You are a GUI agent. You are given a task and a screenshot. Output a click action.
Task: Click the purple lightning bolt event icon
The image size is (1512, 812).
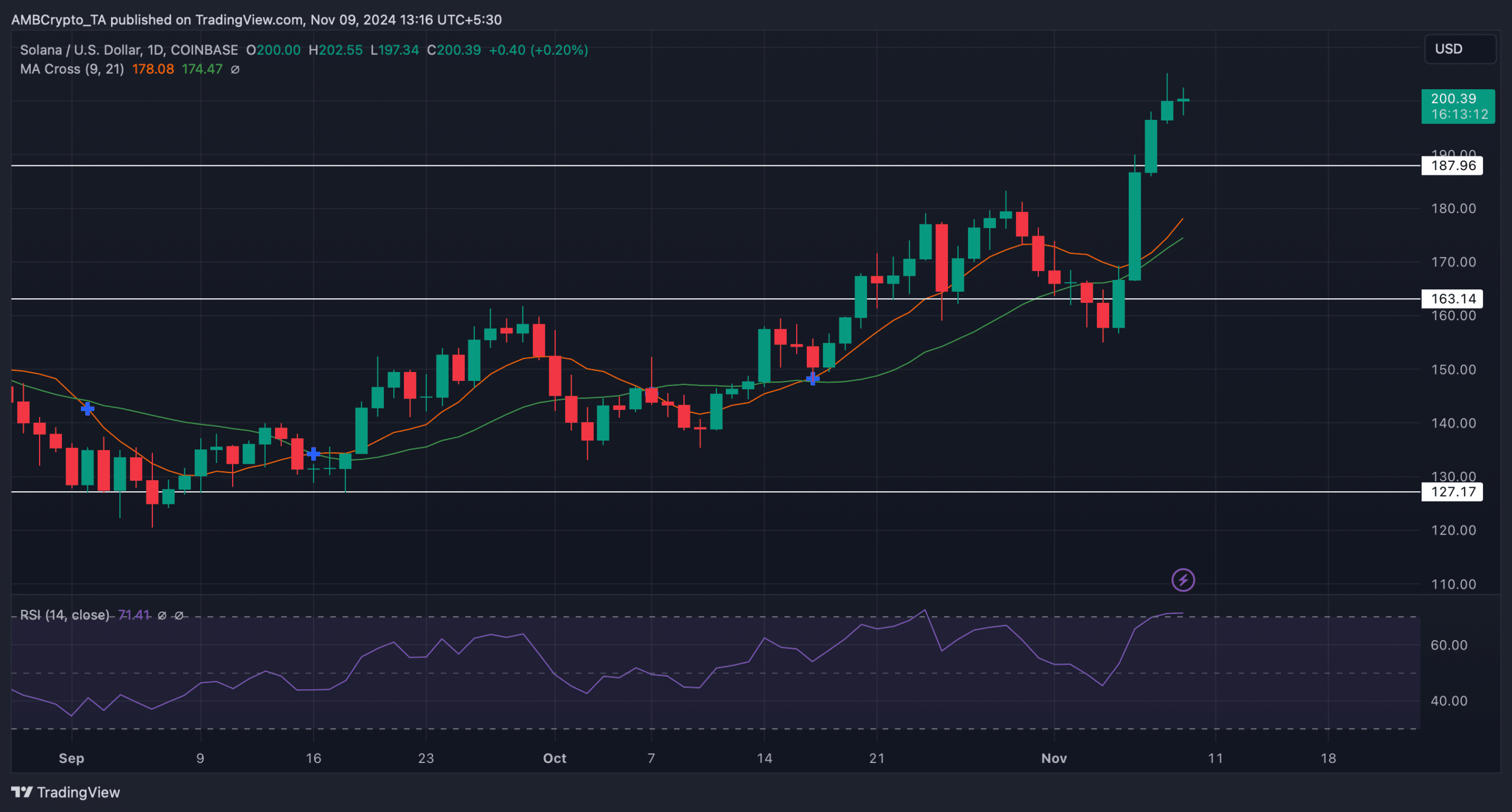1183,580
